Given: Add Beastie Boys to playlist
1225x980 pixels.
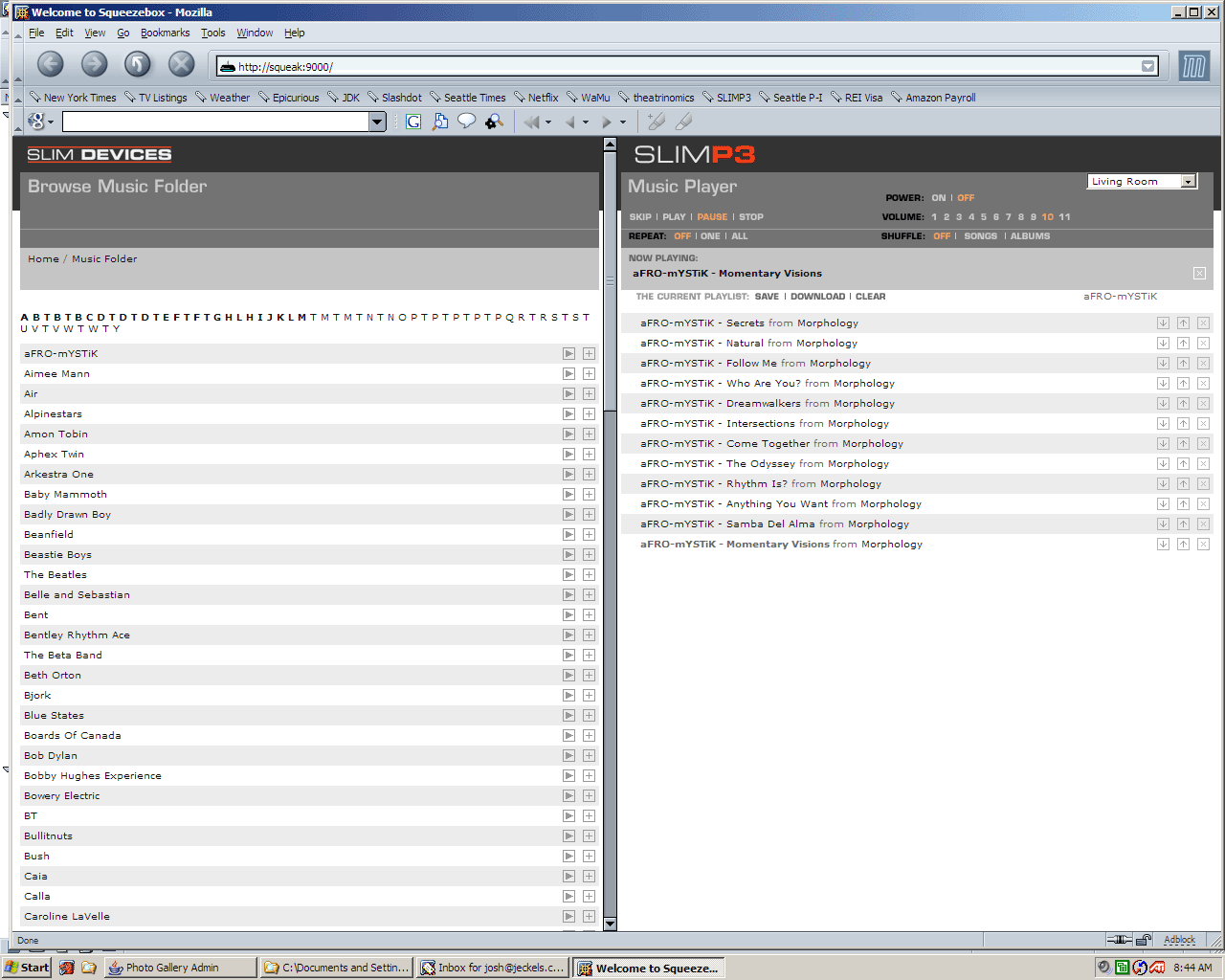Looking at the screenshot, I should [589, 555].
